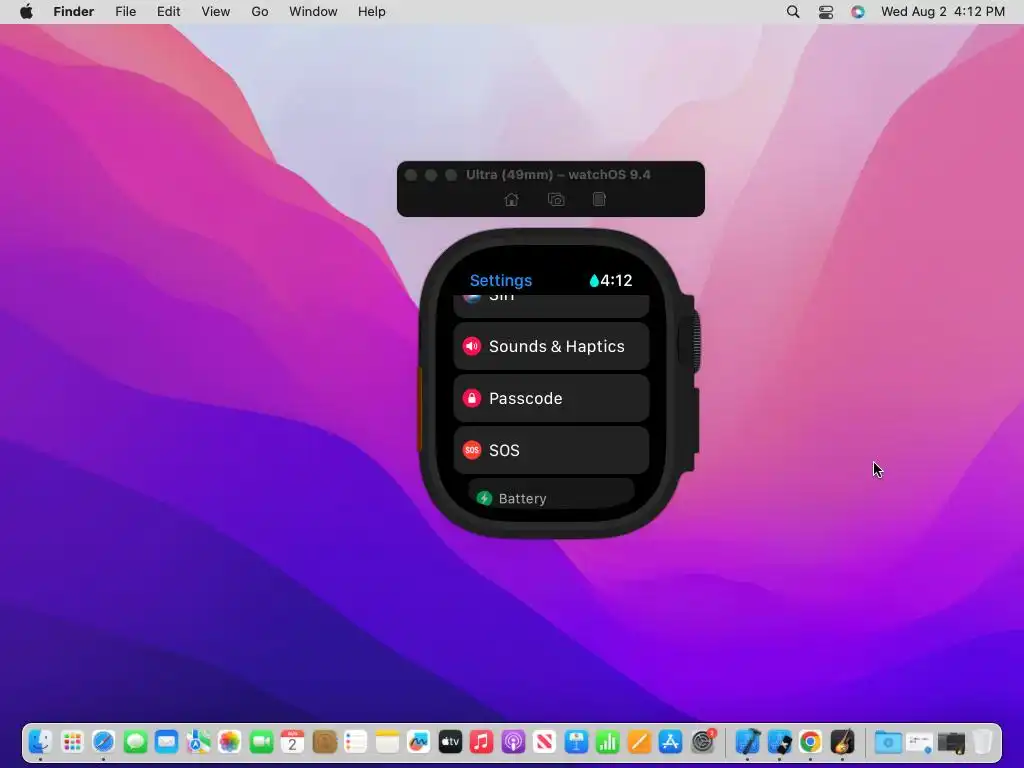Open Freeform from the Dock
The width and height of the screenshot is (1024, 768).
coord(419,742)
